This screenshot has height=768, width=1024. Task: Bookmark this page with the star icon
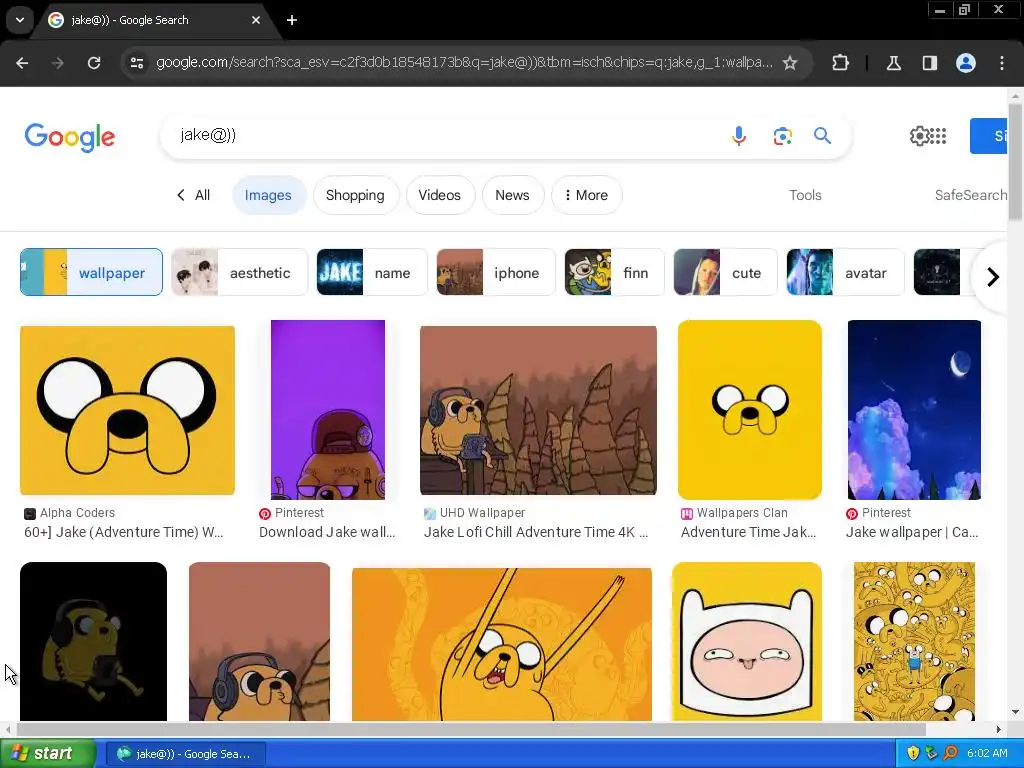790,63
